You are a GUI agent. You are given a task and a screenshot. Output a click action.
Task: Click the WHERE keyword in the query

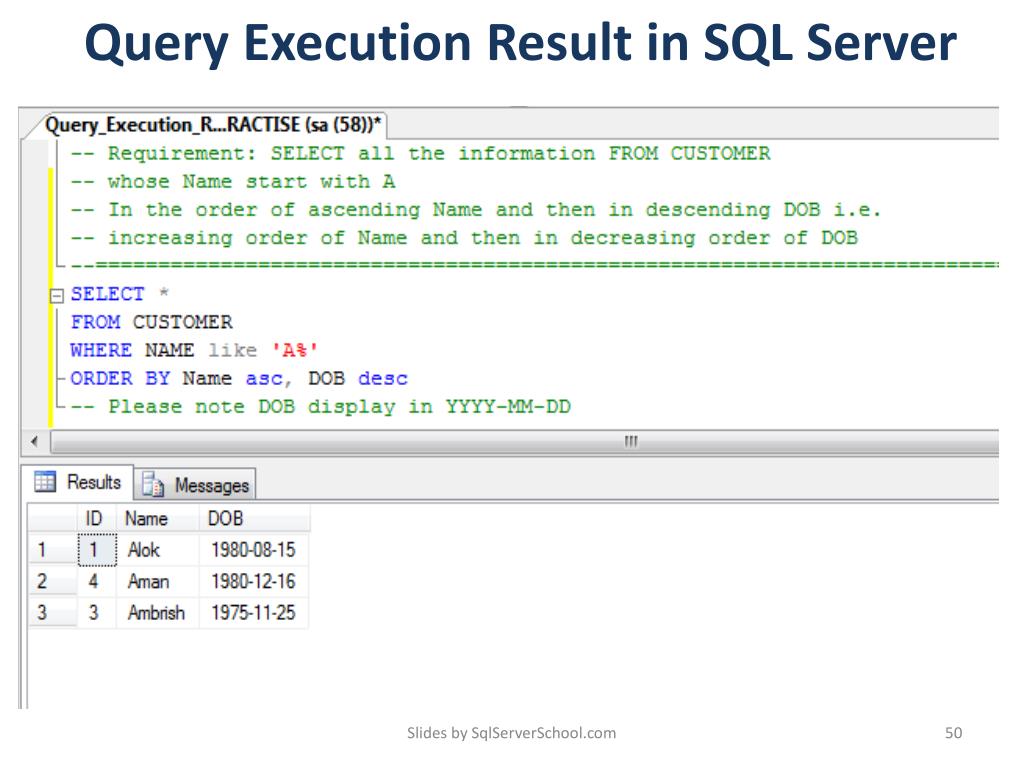(x=101, y=351)
